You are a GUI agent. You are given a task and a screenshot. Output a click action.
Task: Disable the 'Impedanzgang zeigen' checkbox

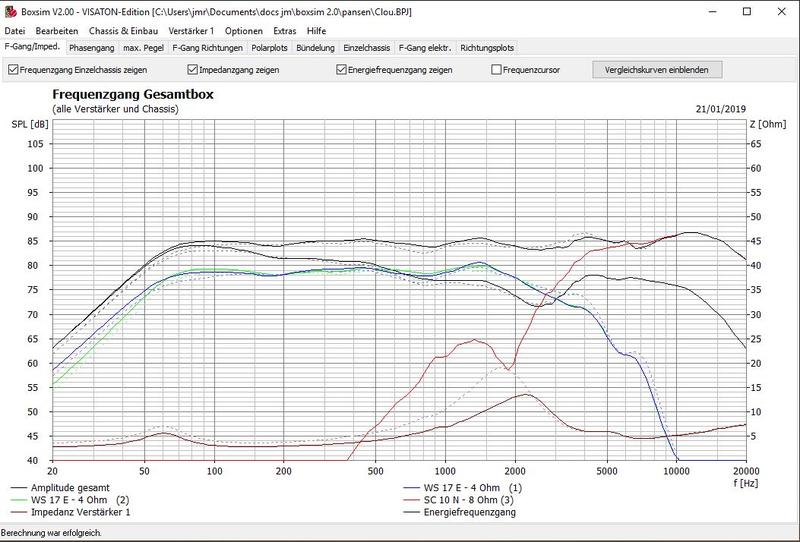[x=193, y=70]
